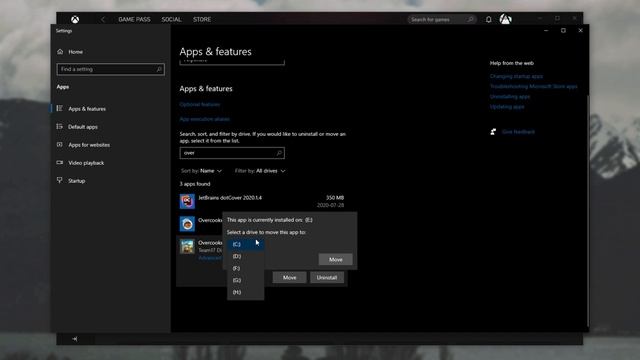The height and width of the screenshot is (360, 640).
Task: Click app search box containing 'over'
Action: point(232,153)
